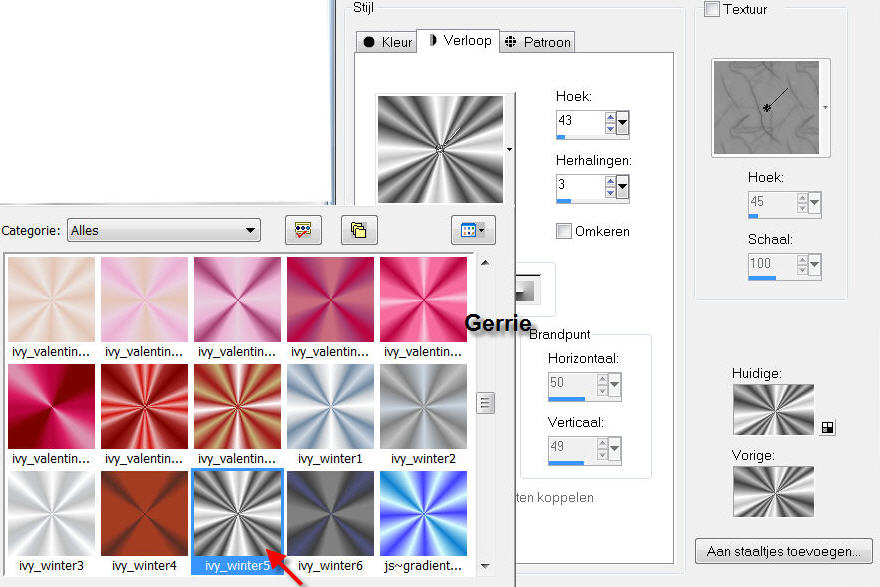Click the small icon beside Huidige swatch

(x=827, y=427)
